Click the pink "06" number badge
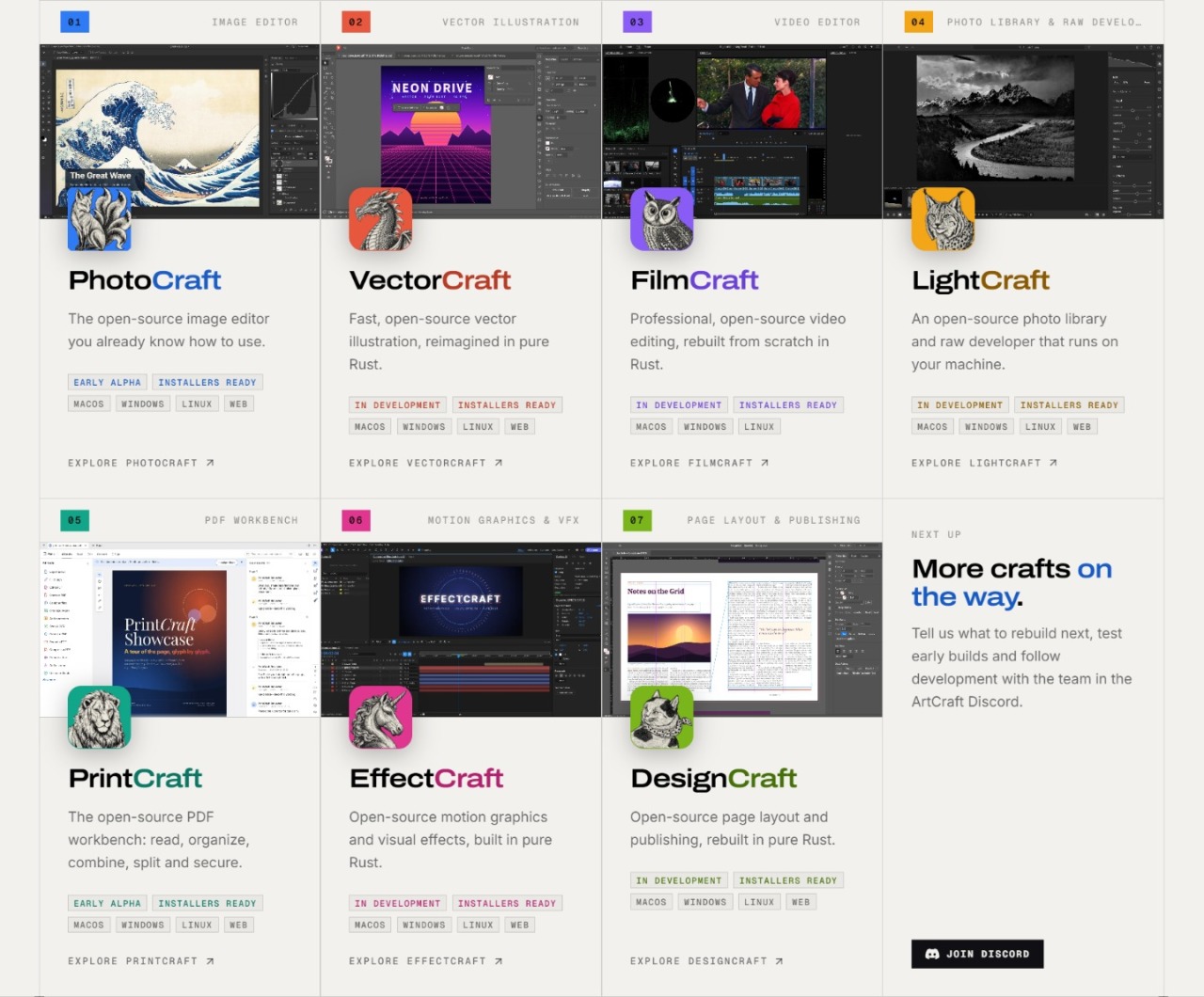This screenshot has width=1204, height=997. 356,520
